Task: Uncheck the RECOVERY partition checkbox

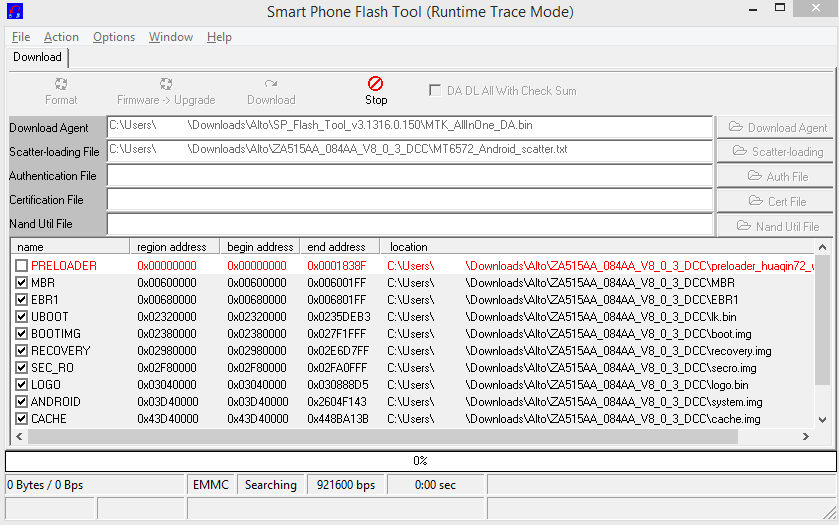Action: [x=21, y=351]
